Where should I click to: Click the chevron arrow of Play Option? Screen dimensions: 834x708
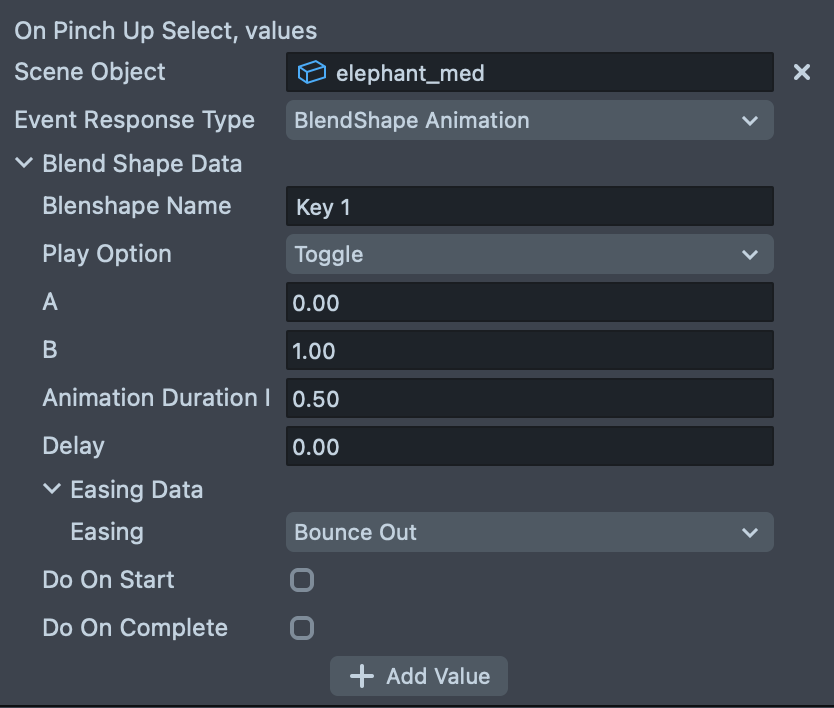click(750, 255)
